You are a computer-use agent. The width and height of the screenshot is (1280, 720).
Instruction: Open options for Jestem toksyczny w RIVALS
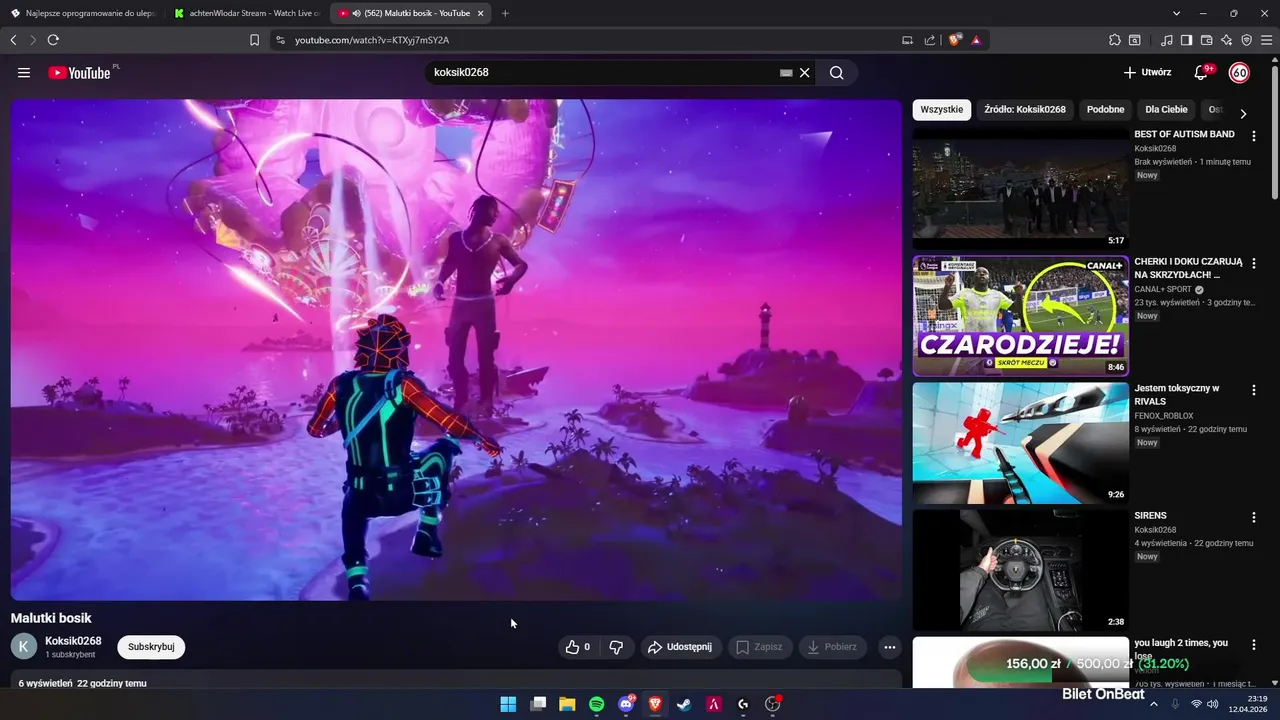pyautogui.click(x=1253, y=390)
